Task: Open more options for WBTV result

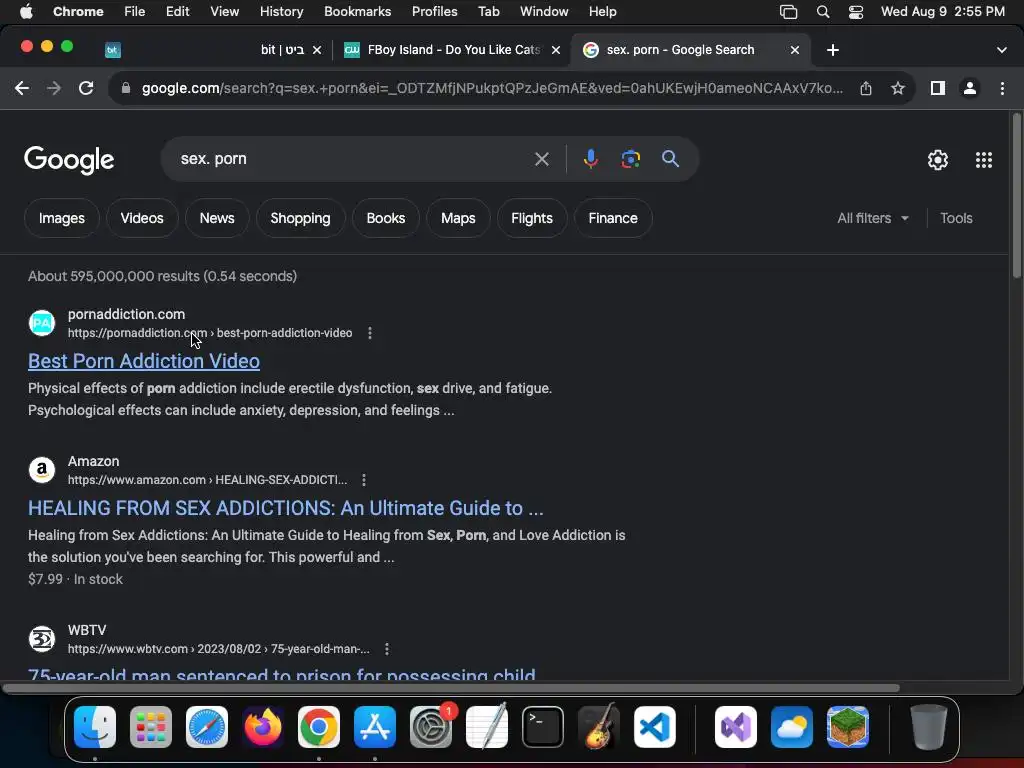Action: (x=387, y=649)
